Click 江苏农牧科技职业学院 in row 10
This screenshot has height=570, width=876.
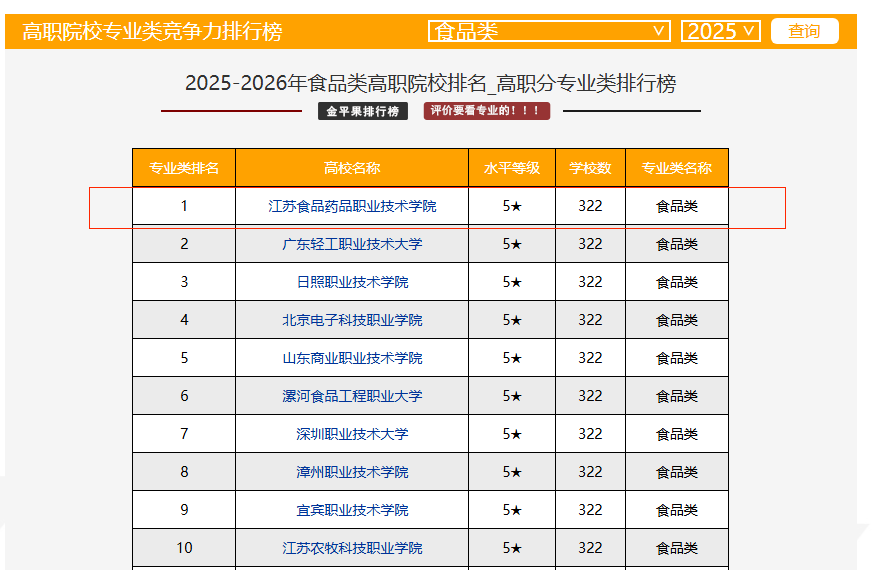click(352, 548)
